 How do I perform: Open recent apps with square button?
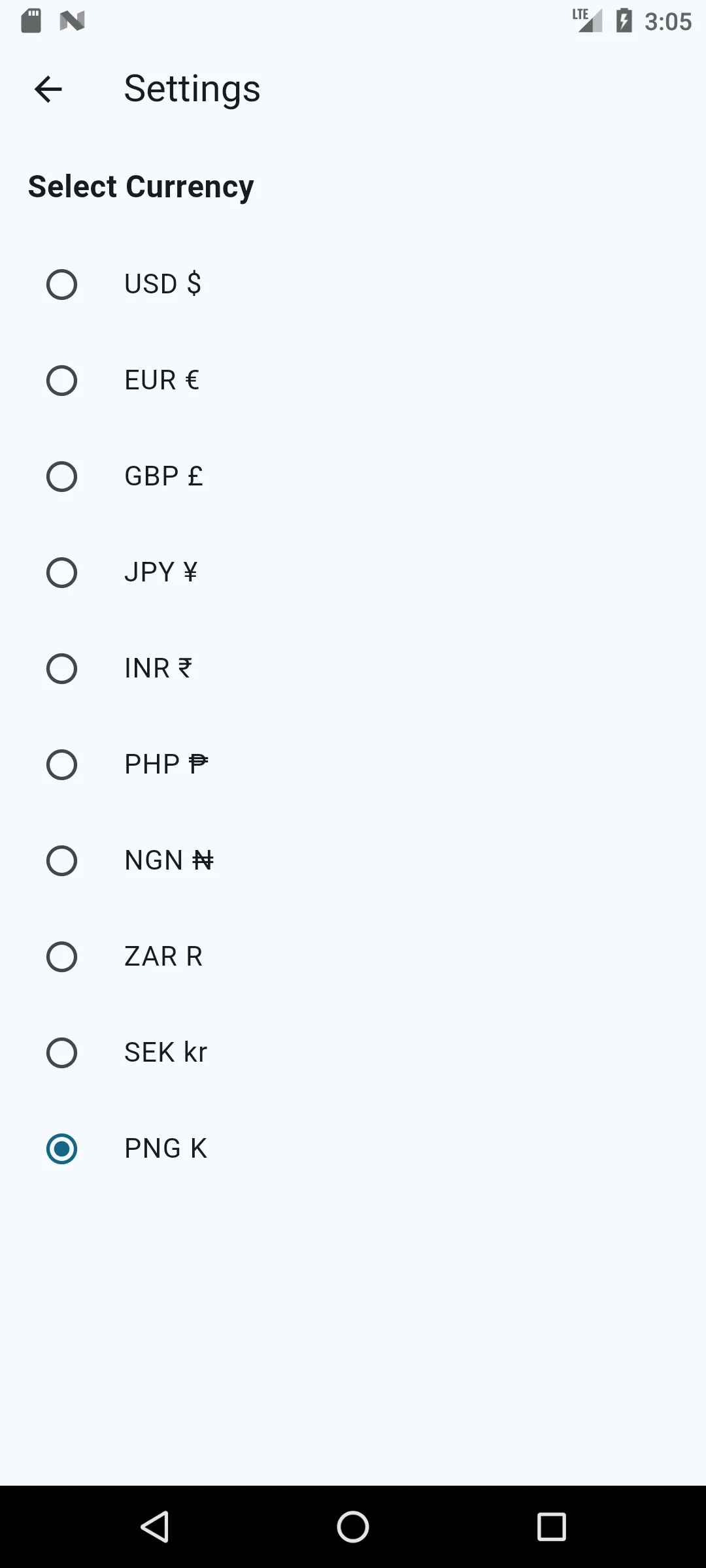551,1527
